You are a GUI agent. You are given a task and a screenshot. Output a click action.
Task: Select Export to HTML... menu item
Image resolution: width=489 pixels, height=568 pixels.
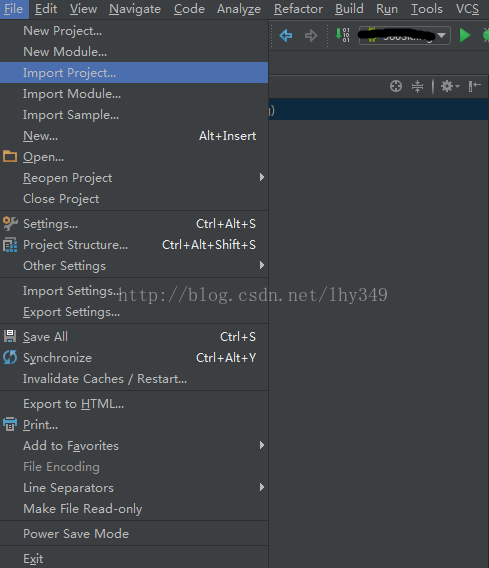coord(134,404)
